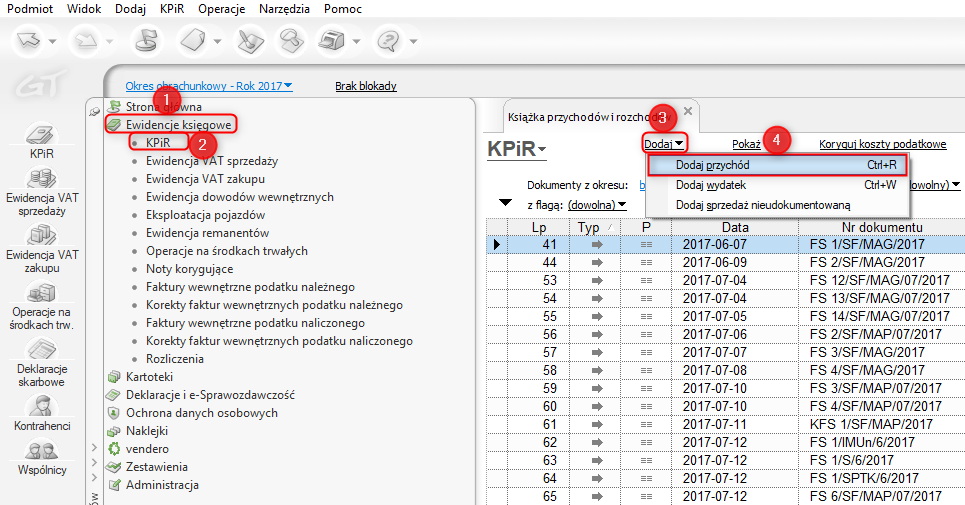This screenshot has height=505, width=965.
Task: Open Wspólnicy sidebar shortcut
Action: coord(42,458)
